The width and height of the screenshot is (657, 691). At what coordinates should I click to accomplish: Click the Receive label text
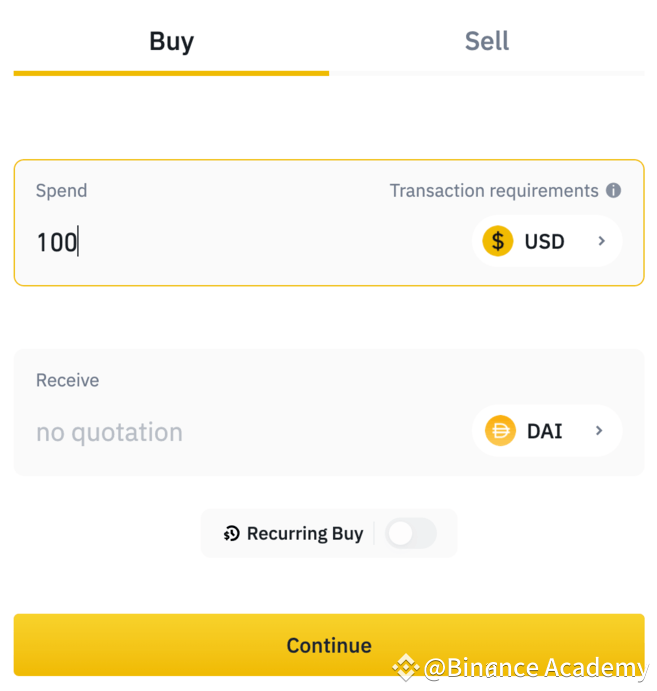(x=67, y=380)
